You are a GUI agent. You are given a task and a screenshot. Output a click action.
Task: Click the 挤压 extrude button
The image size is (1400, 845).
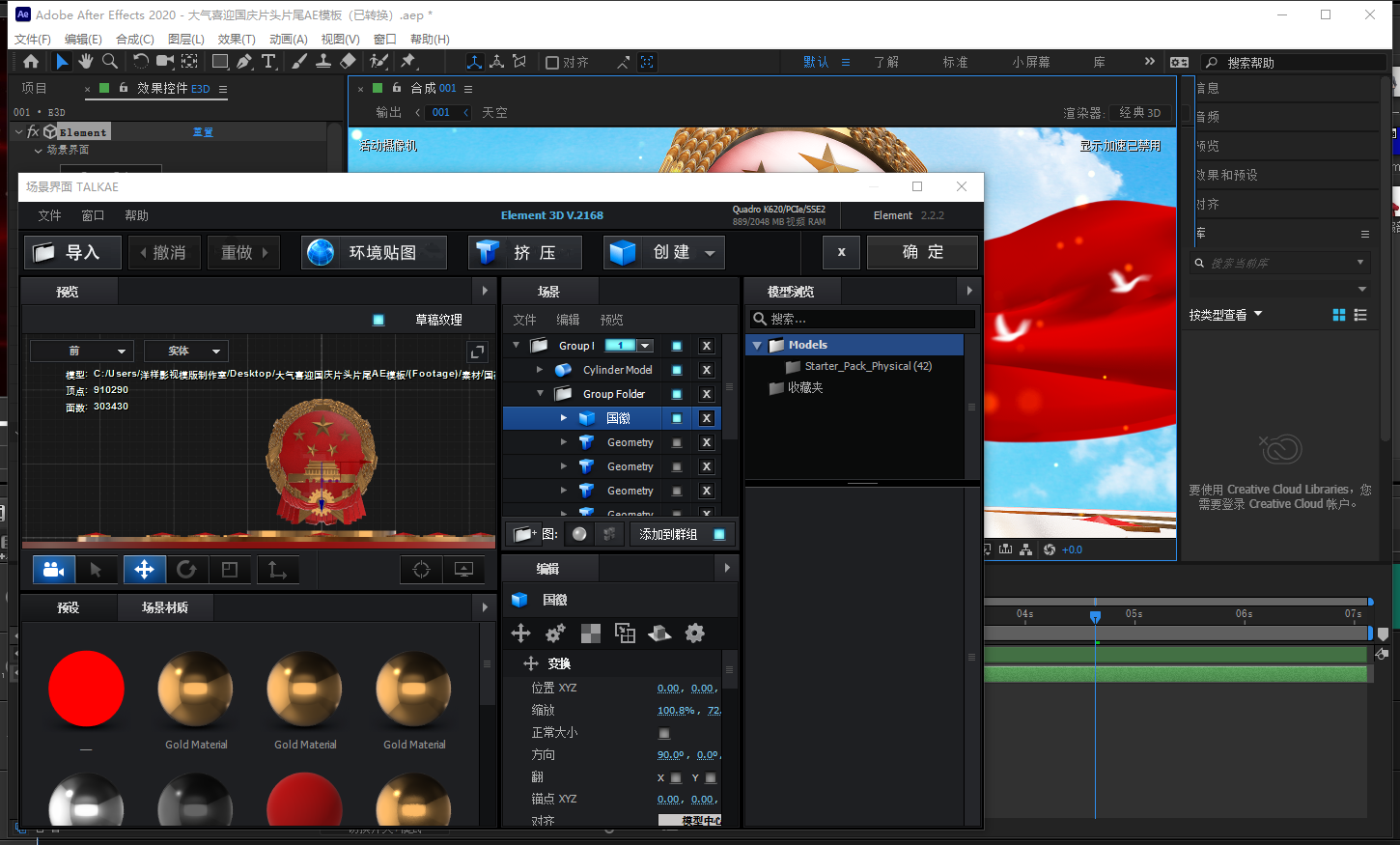(x=525, y=252)
